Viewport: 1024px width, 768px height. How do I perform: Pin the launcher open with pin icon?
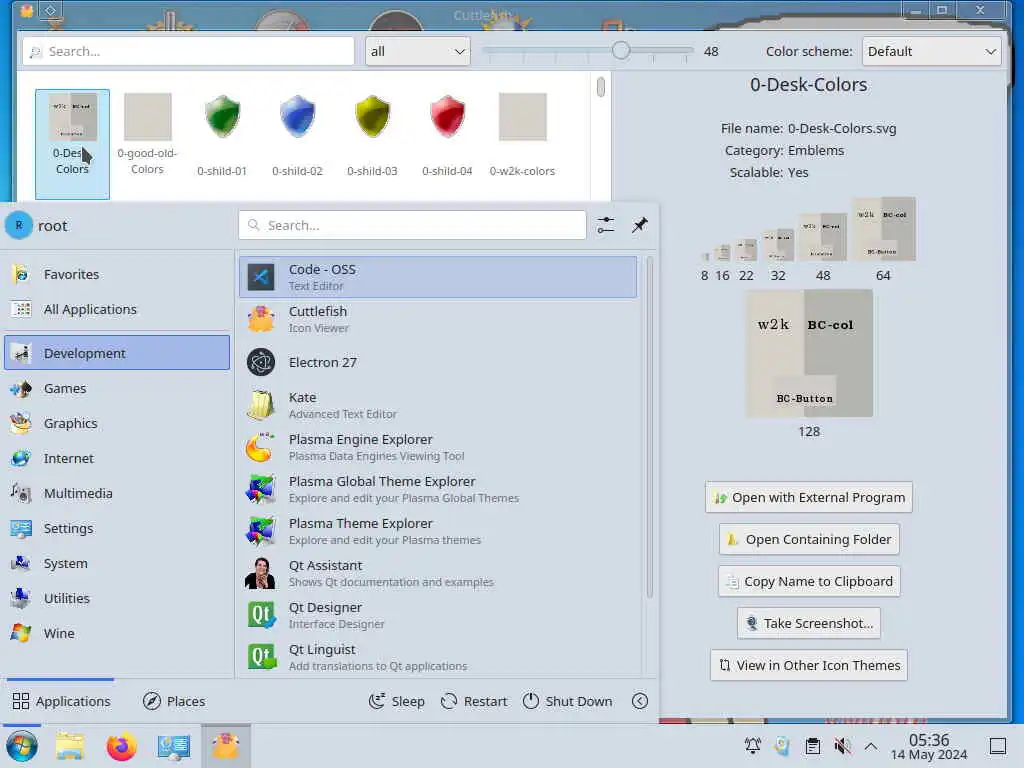[x=639, y=225]
